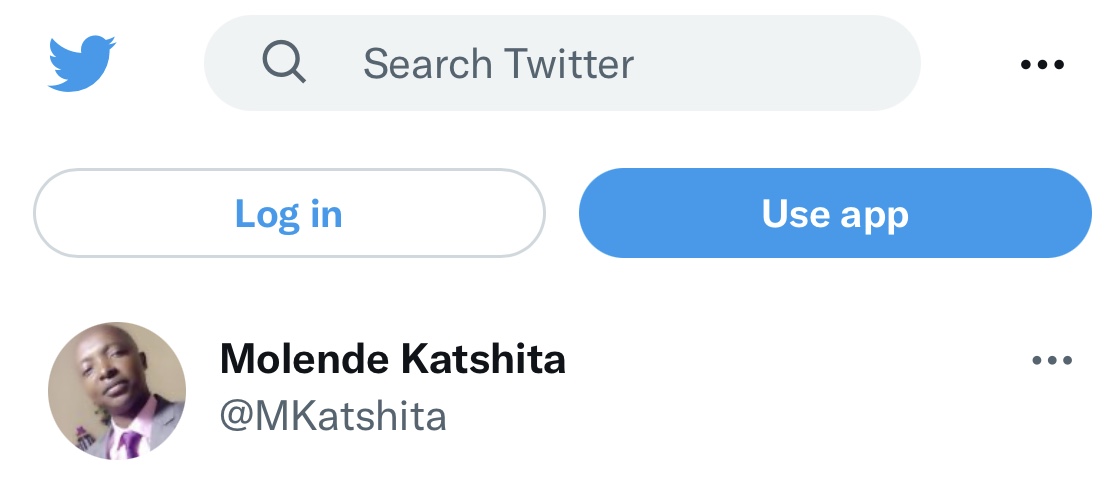Select Use app to open Twitter app
The width and height of the screenshot is (1113, 489).
[835, 213]
